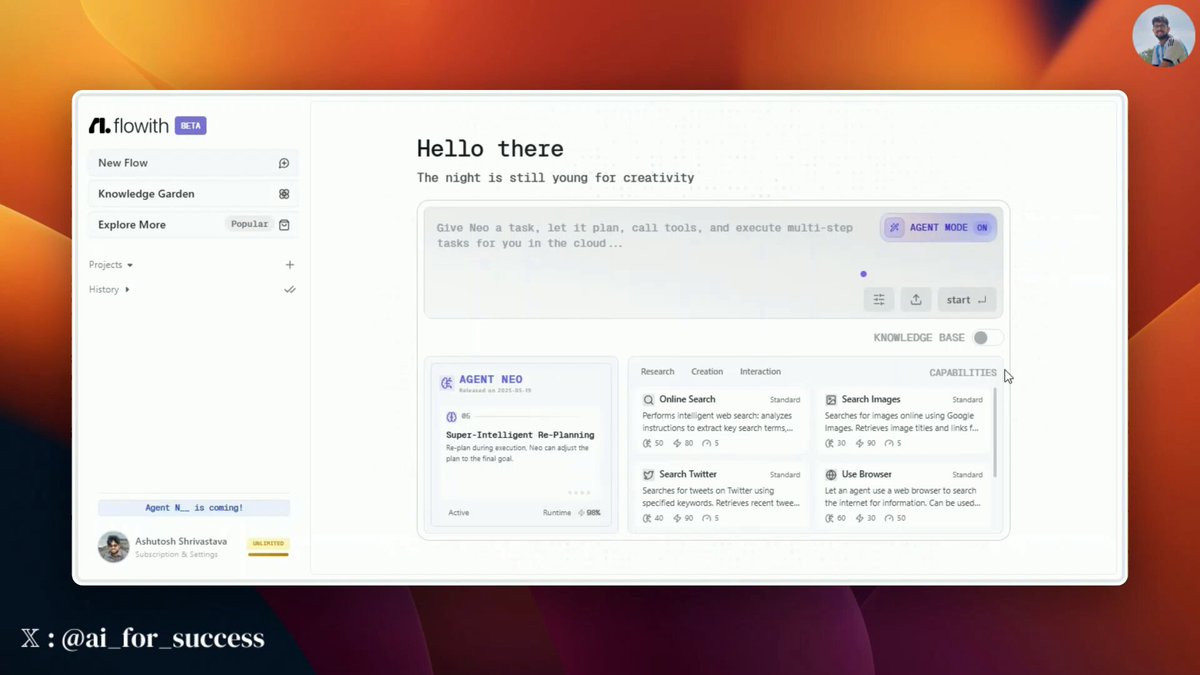Click the History double-check icon
Viewport: 1200px width, 675px height.
coord(290,290)
